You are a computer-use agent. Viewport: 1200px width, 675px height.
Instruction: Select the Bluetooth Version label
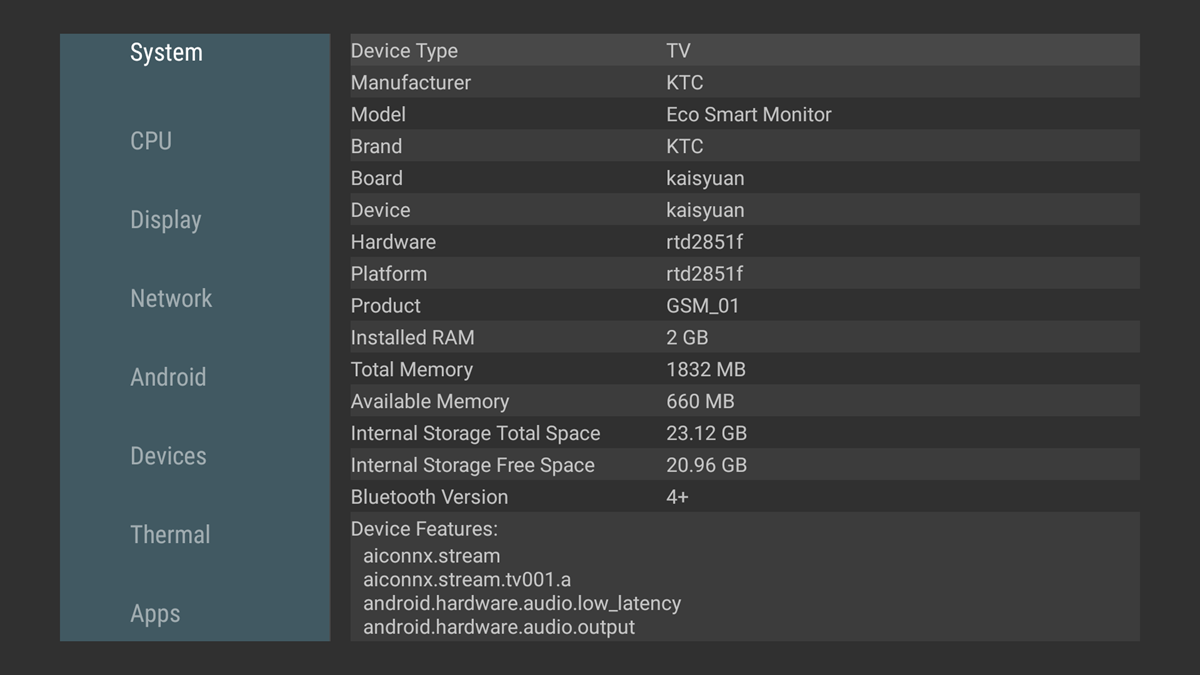pos(430,498)
